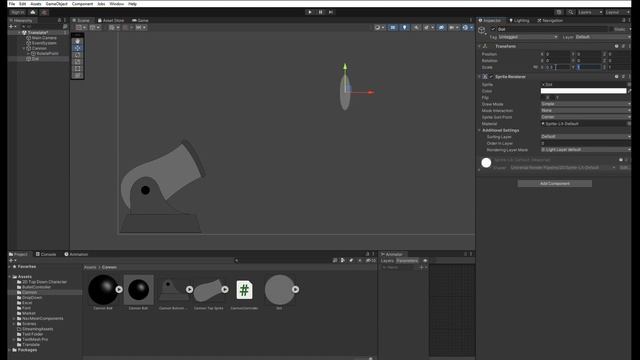Click the color eyedropper icon
The width and height of the screenshot is (640, 360).
coord(629,91)
